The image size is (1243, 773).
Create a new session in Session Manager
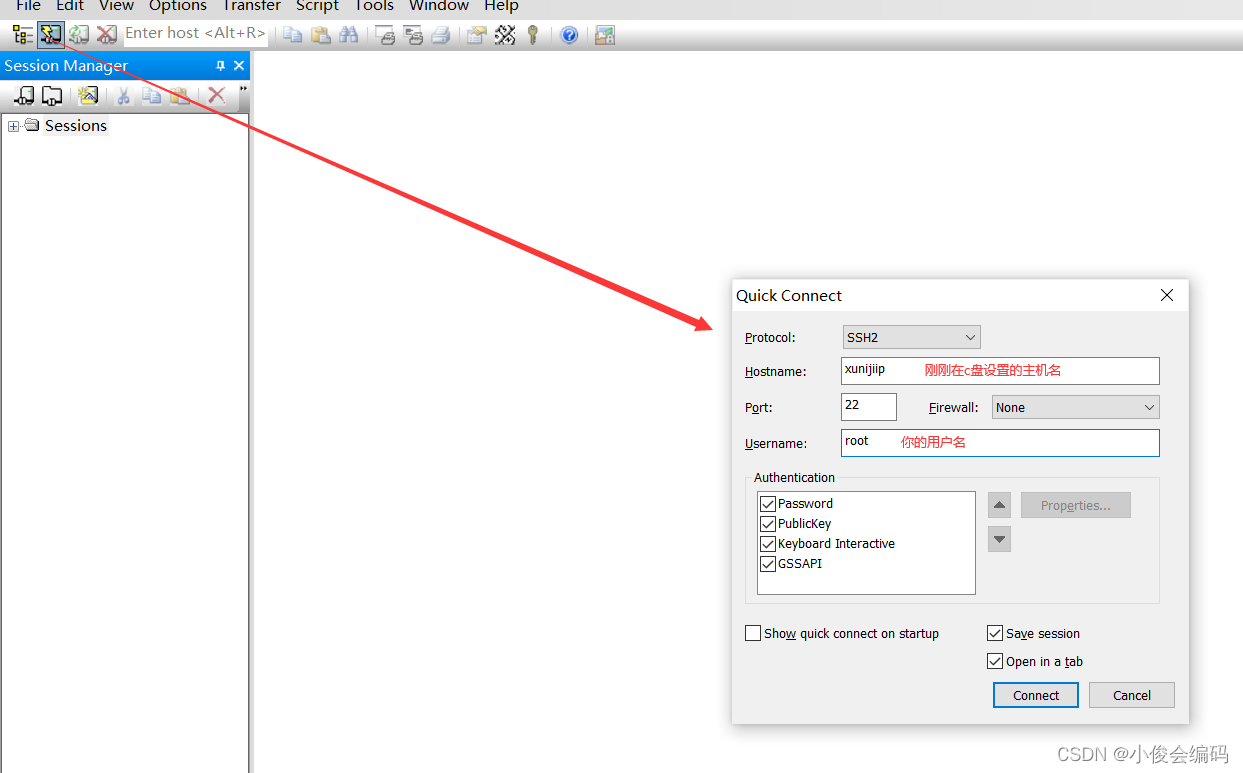click(x=88, y=95)
